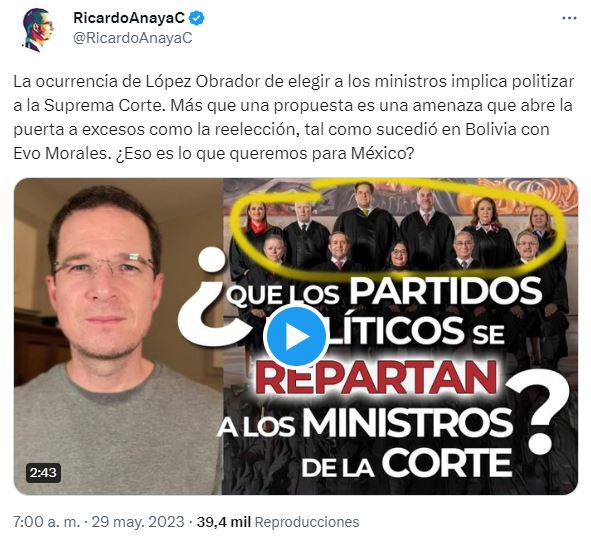Click the tweet text about López Obrador
591x540 pixels.
(x=294, y=117)
